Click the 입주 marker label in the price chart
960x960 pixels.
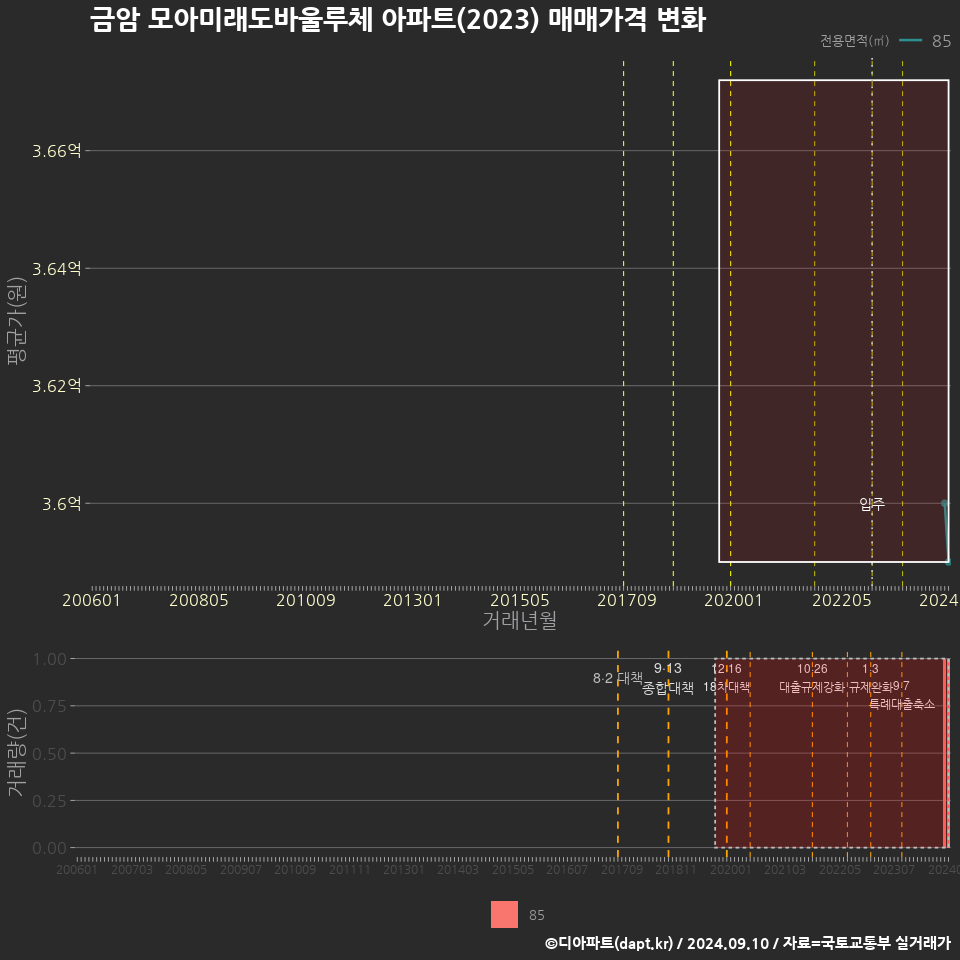click(872, 504)
